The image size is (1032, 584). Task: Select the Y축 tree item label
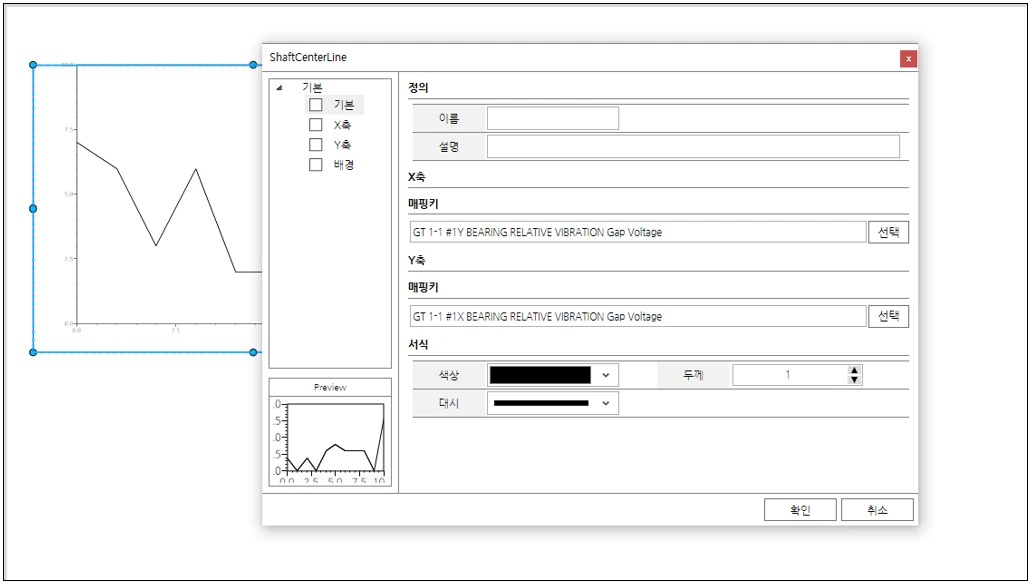[x=342, y=144]
